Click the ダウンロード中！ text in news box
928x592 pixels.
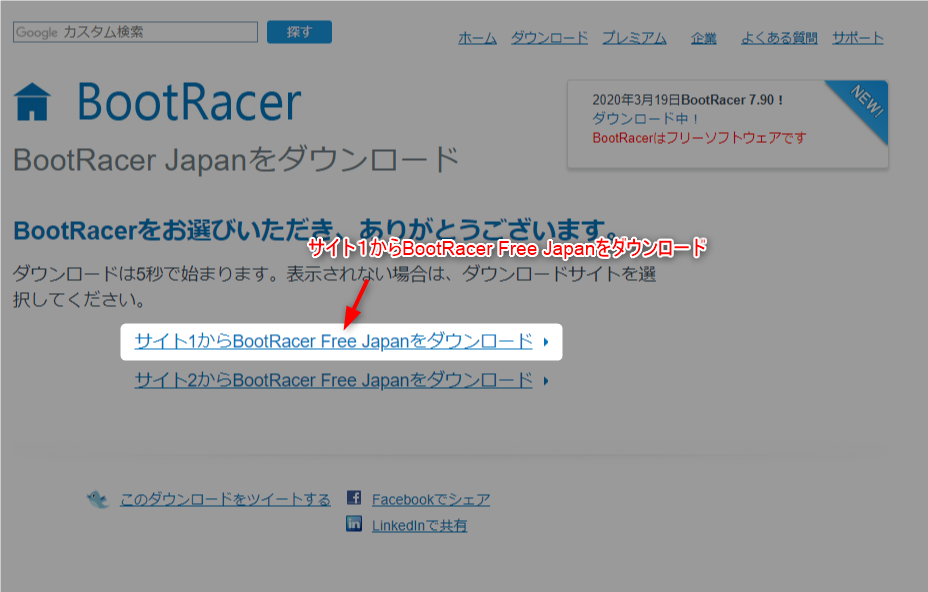pyautogui.click(x=646, y=119)
